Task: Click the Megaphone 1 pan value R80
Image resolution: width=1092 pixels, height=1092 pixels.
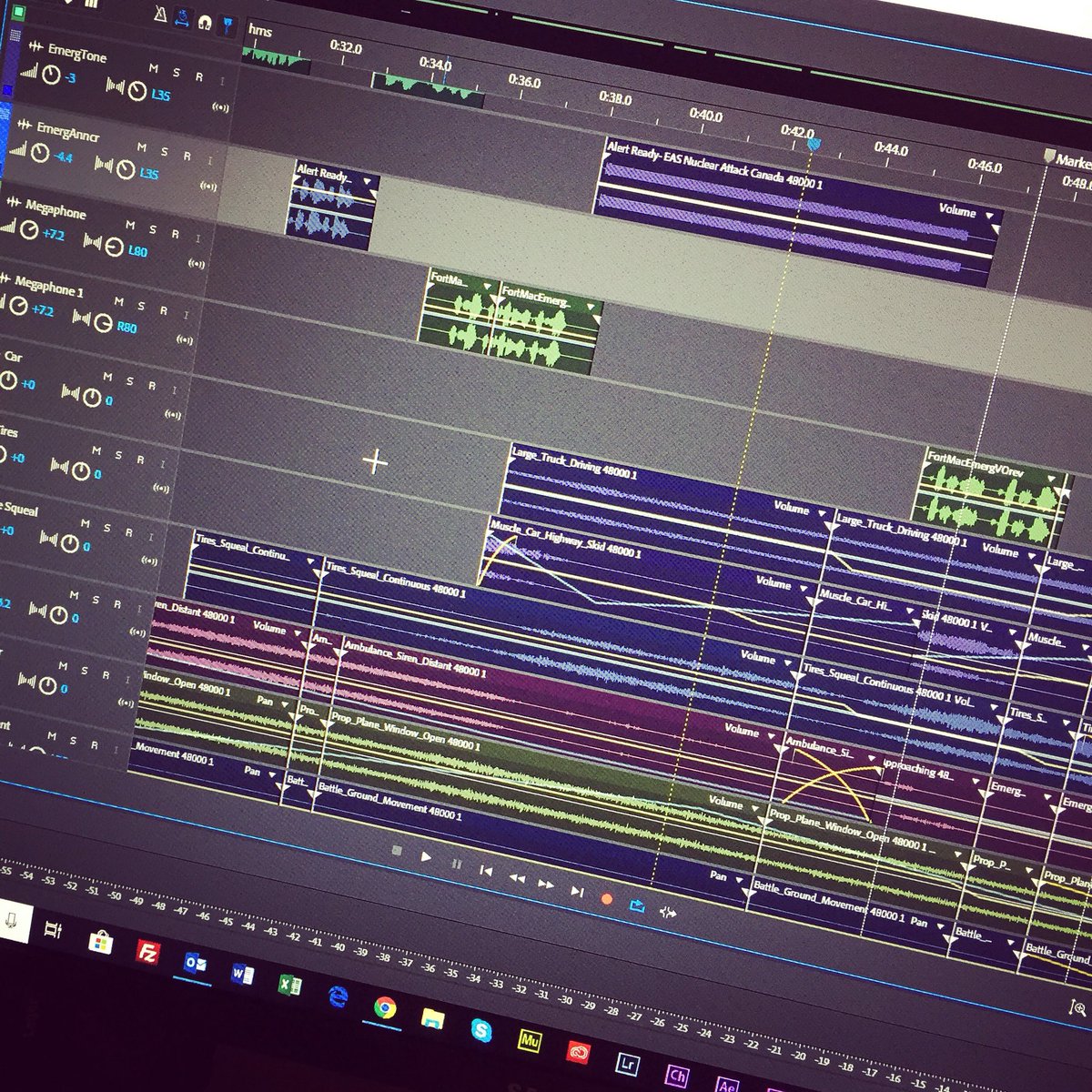Action: (126, 327)
